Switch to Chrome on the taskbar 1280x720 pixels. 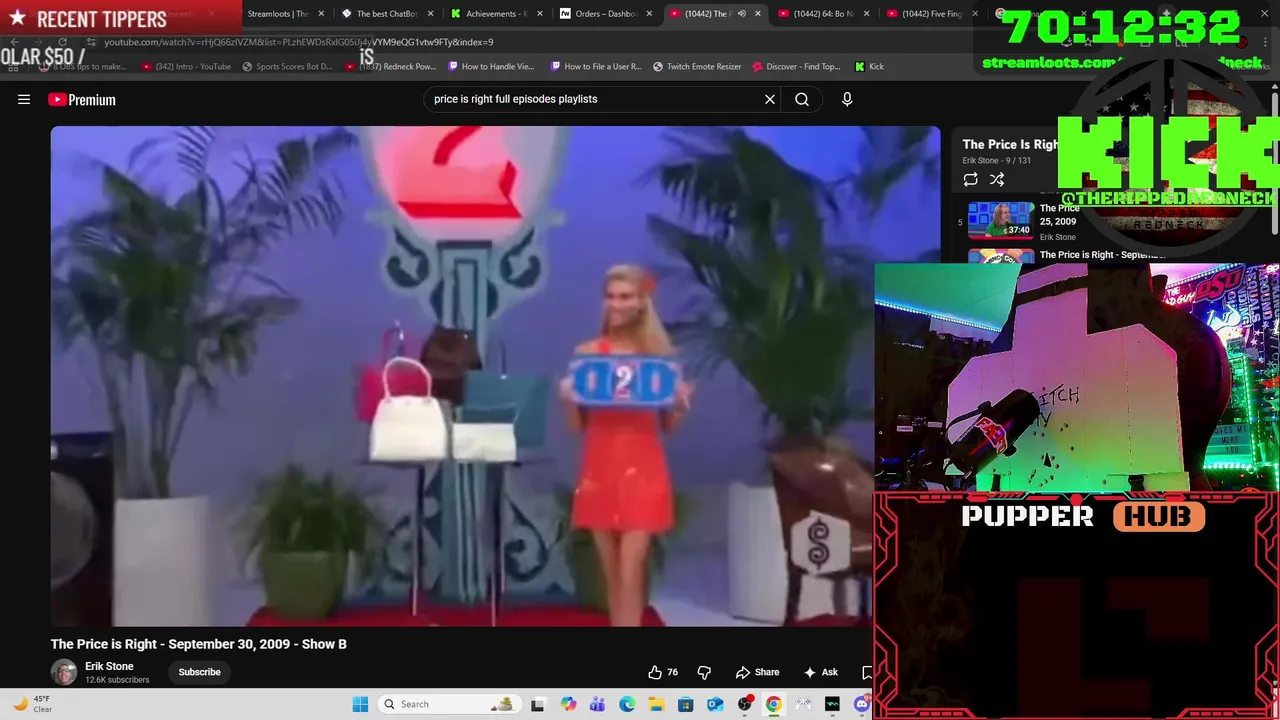[x=773, y=704]
